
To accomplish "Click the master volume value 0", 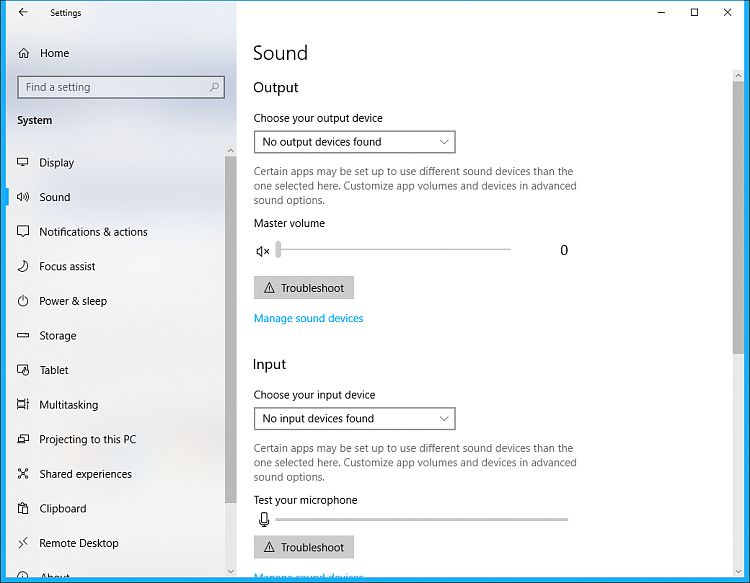I will pyautogui.click(x=564, y=250).
